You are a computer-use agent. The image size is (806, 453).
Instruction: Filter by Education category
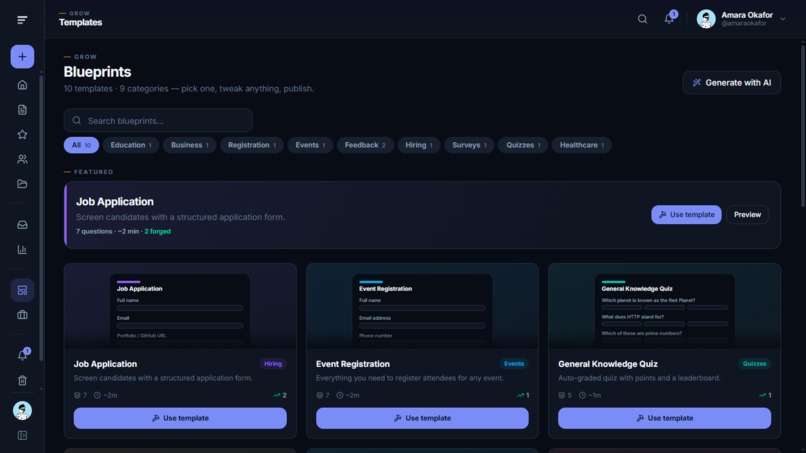click(131, 145)
